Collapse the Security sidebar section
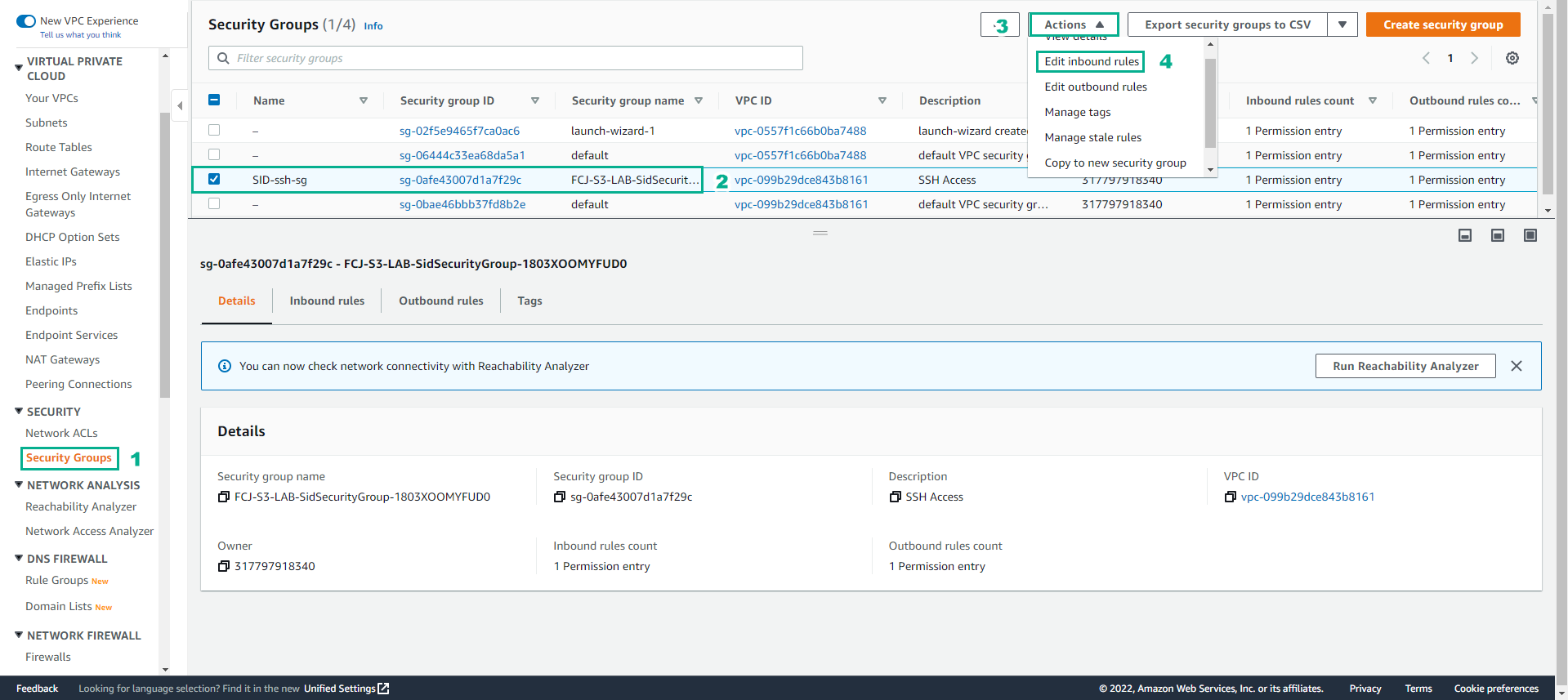The width and height of the screenshot is (1568, 700). coord(19,411)
